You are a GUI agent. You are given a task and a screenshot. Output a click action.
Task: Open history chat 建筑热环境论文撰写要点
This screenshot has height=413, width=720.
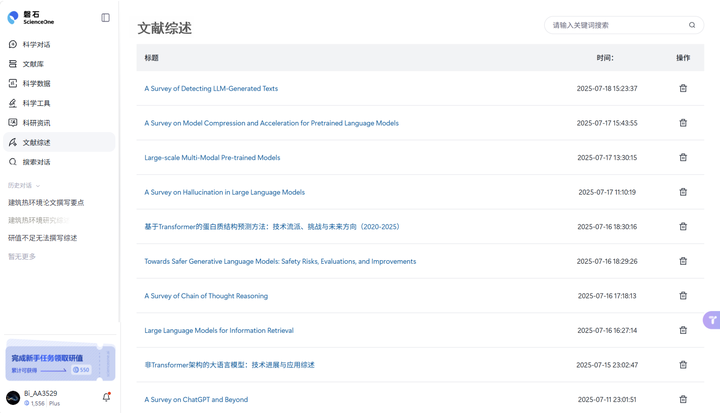(46, 203)
